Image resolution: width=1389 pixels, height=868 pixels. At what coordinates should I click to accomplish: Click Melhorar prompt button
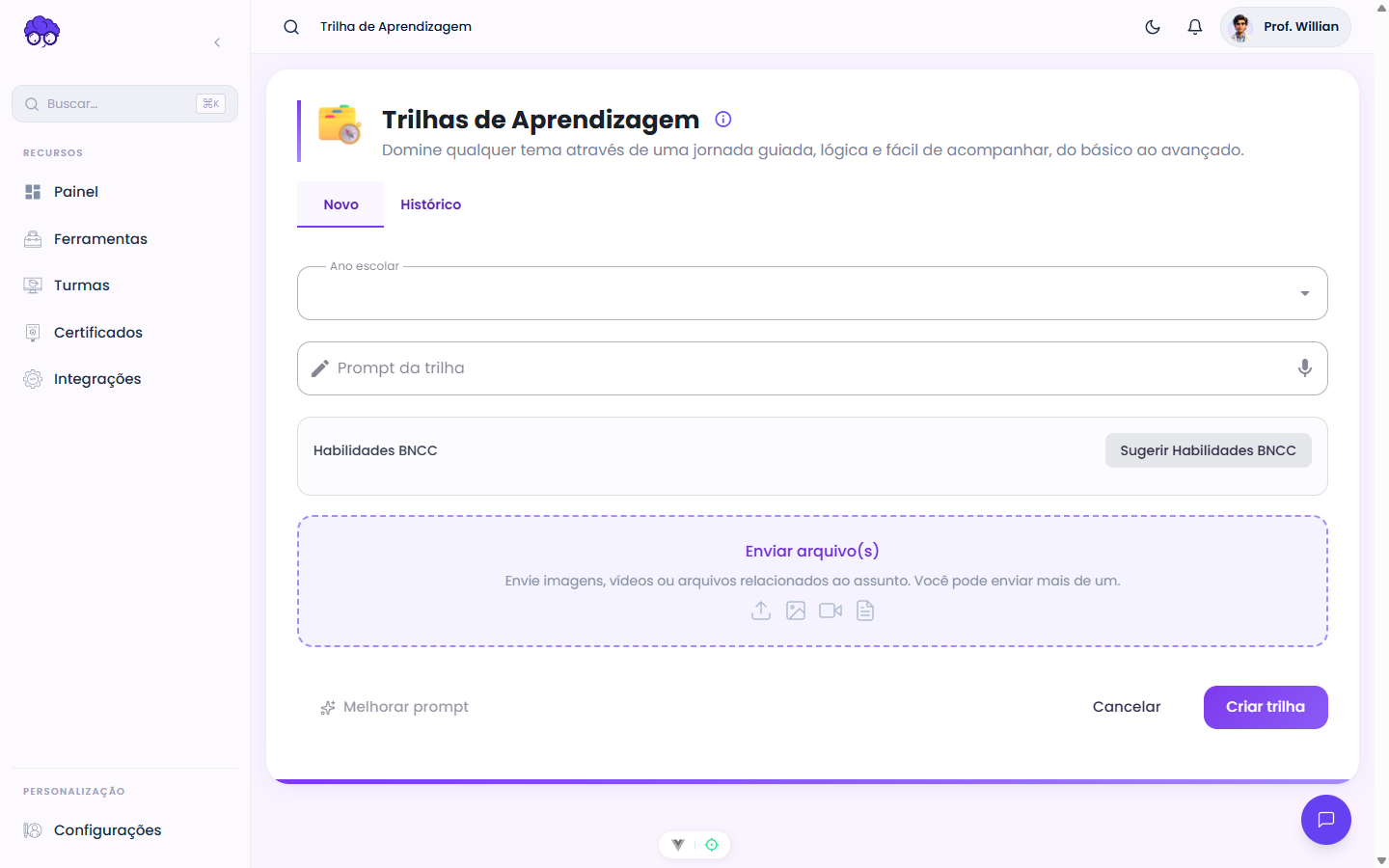point(395,707)
